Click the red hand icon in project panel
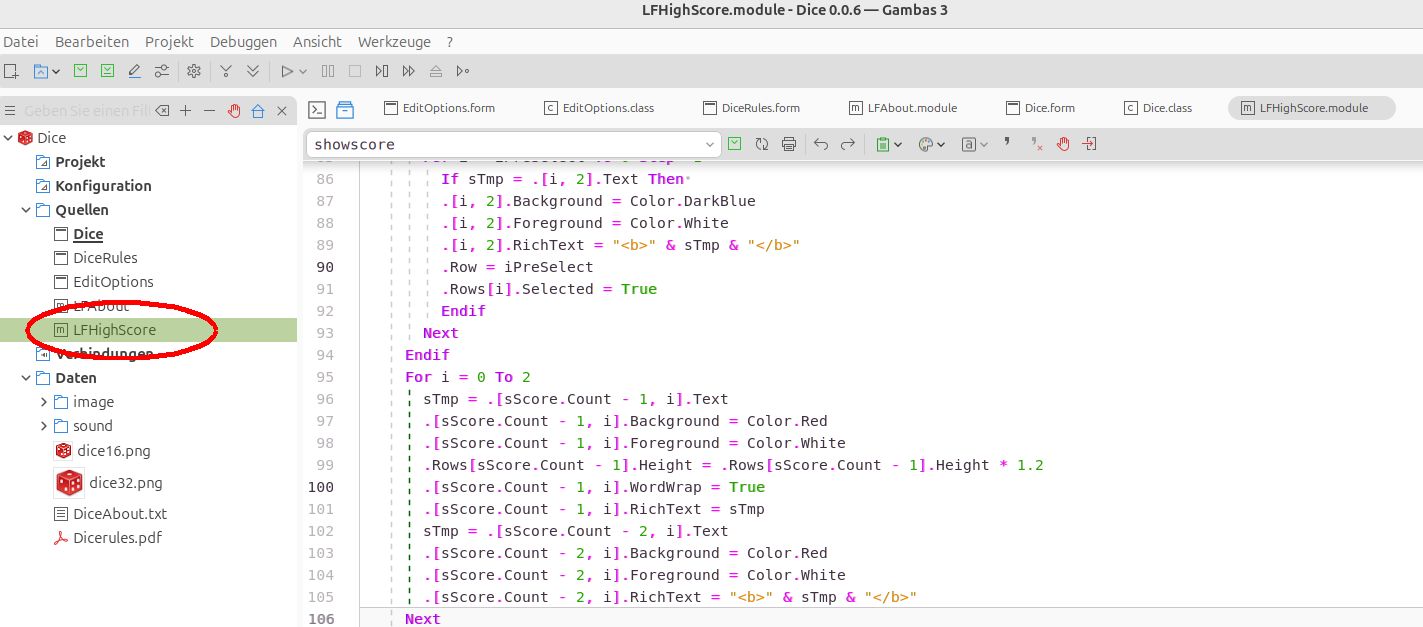 click(234, 111)
